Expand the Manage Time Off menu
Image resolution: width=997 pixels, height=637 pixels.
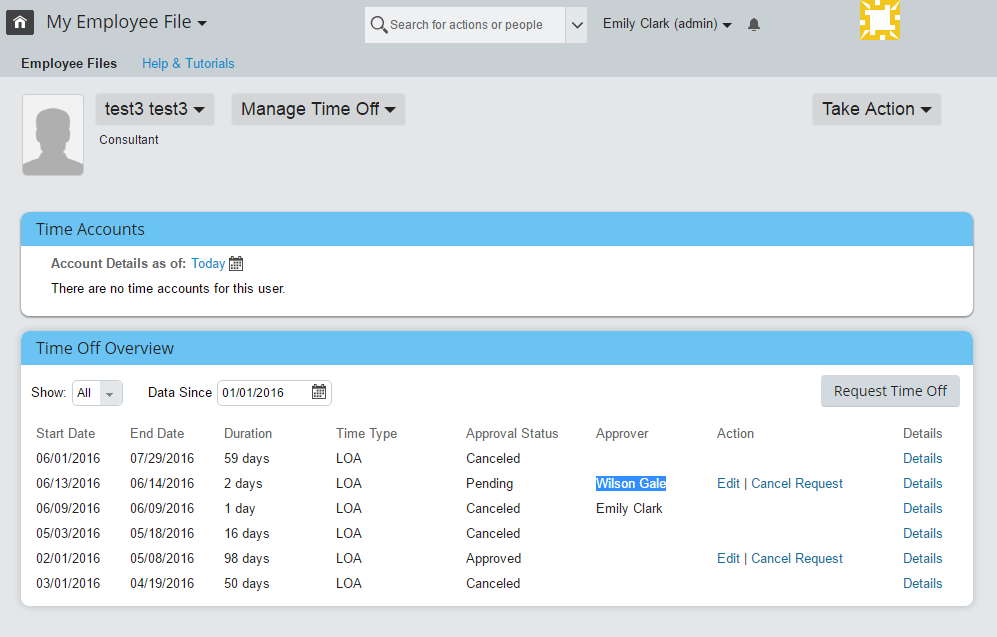tap(318, 109)
